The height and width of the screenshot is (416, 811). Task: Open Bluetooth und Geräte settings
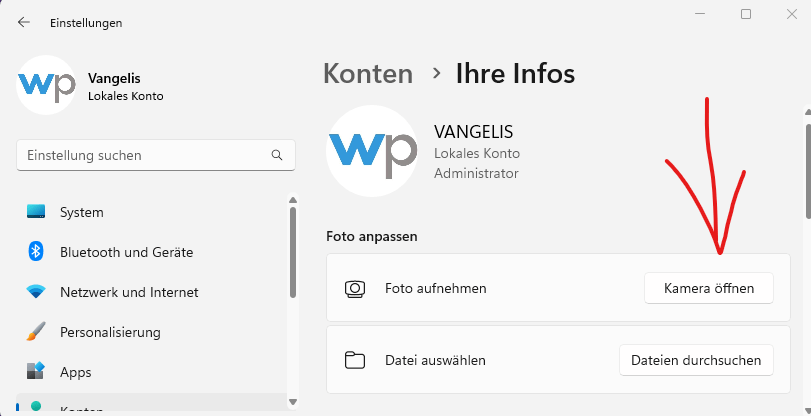coord(126,252)
